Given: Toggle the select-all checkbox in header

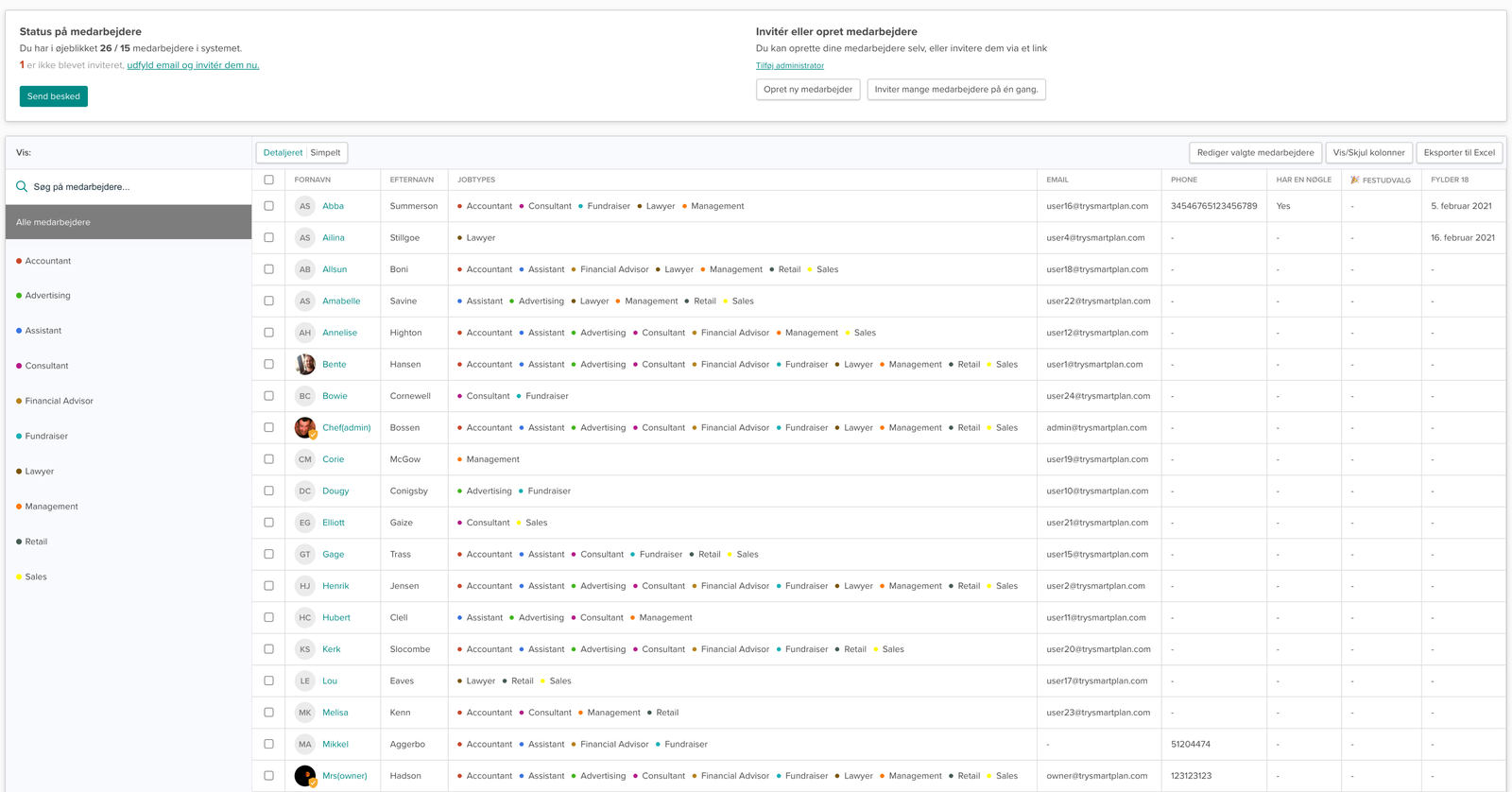Looking at the screenshot, I should pos(269,180).
